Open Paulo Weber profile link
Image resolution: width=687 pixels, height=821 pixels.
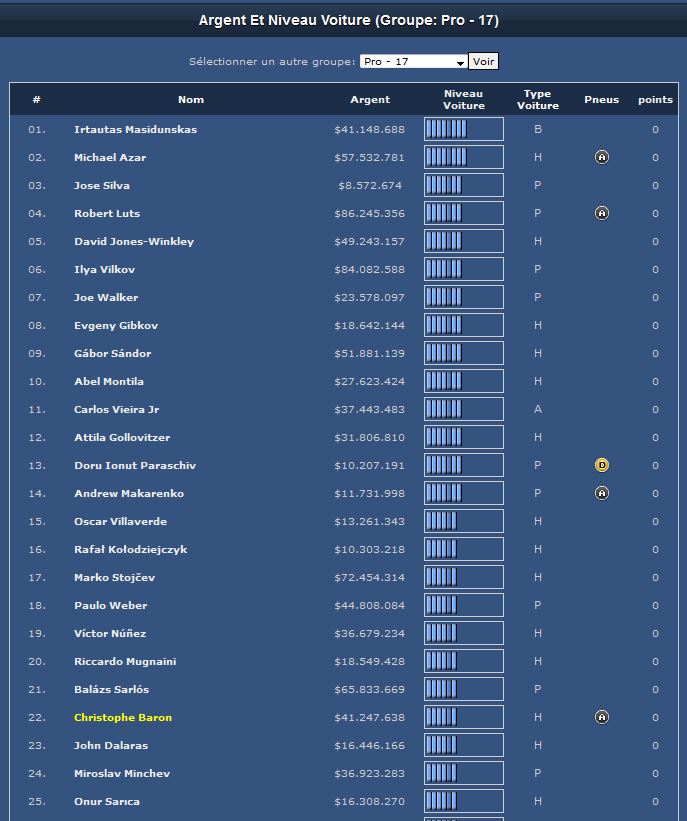coord(110,605)
